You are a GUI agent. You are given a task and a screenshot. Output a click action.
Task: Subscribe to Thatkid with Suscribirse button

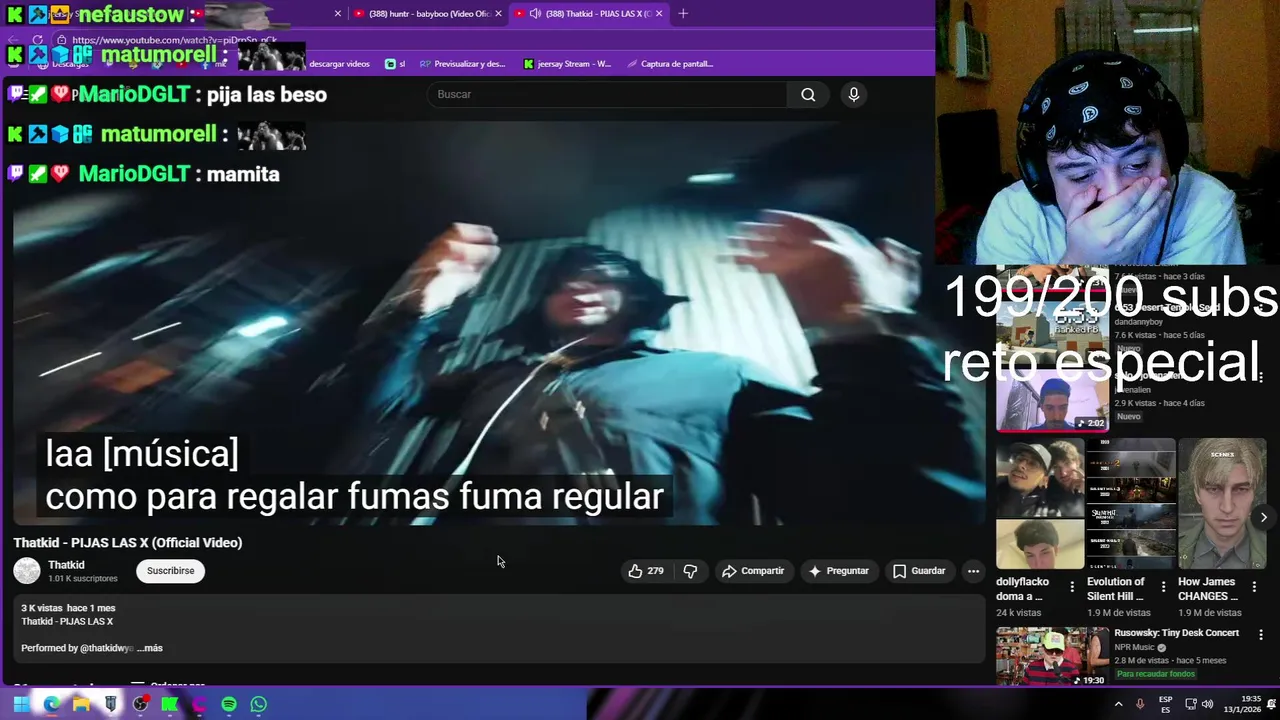[x=171, y=571]
